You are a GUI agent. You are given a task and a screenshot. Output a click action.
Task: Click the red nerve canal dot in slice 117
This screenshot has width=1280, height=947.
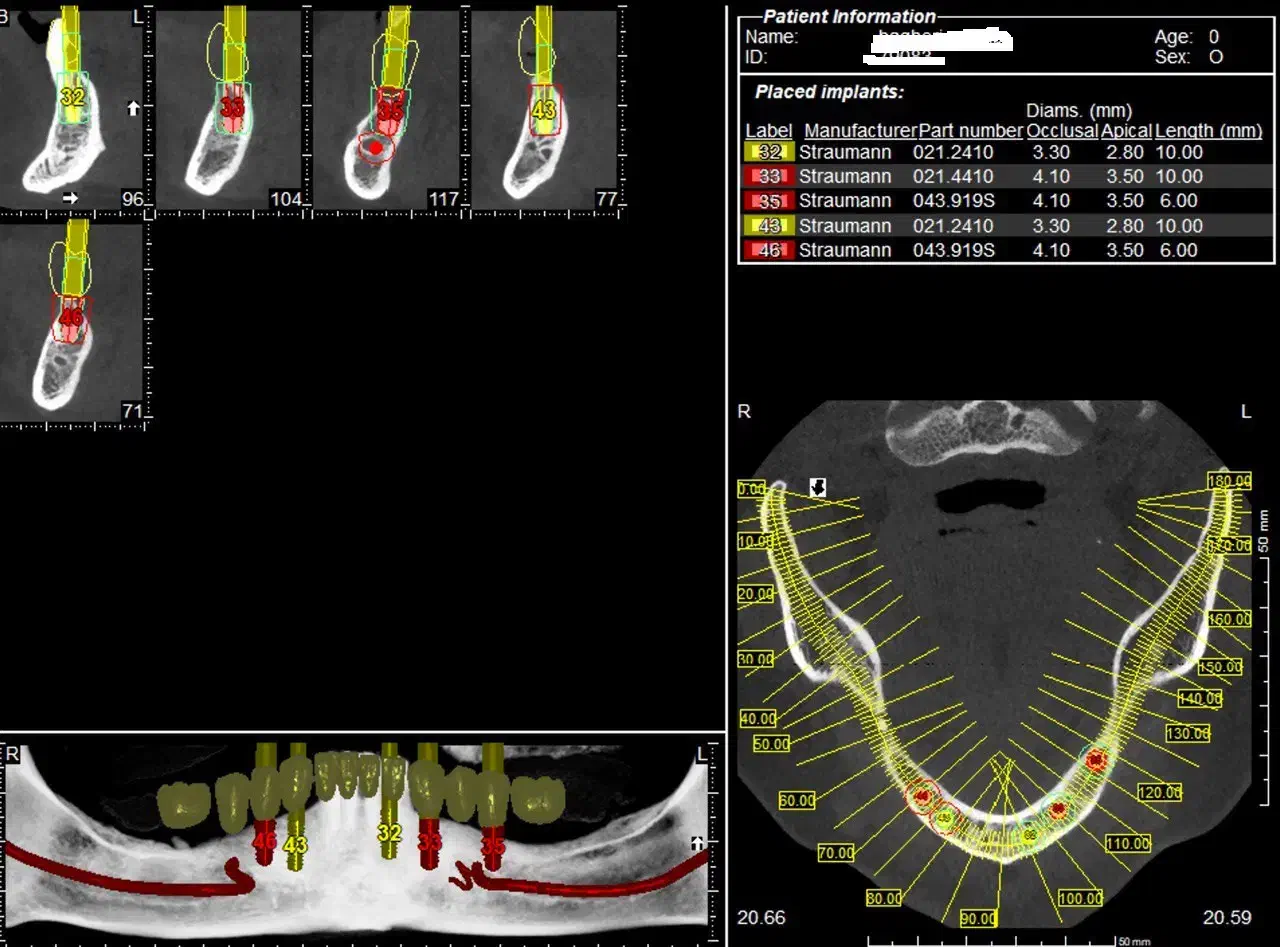point(376,147)
